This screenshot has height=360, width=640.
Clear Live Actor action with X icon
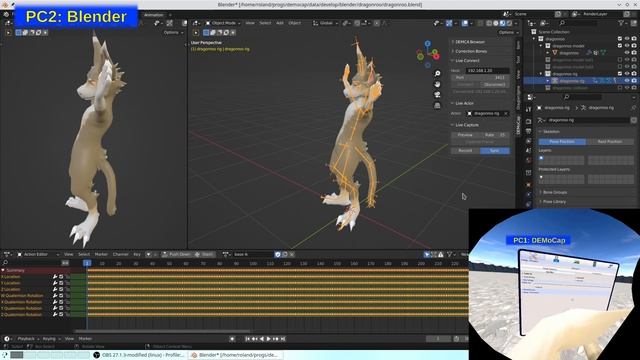[x=506, y=113]
